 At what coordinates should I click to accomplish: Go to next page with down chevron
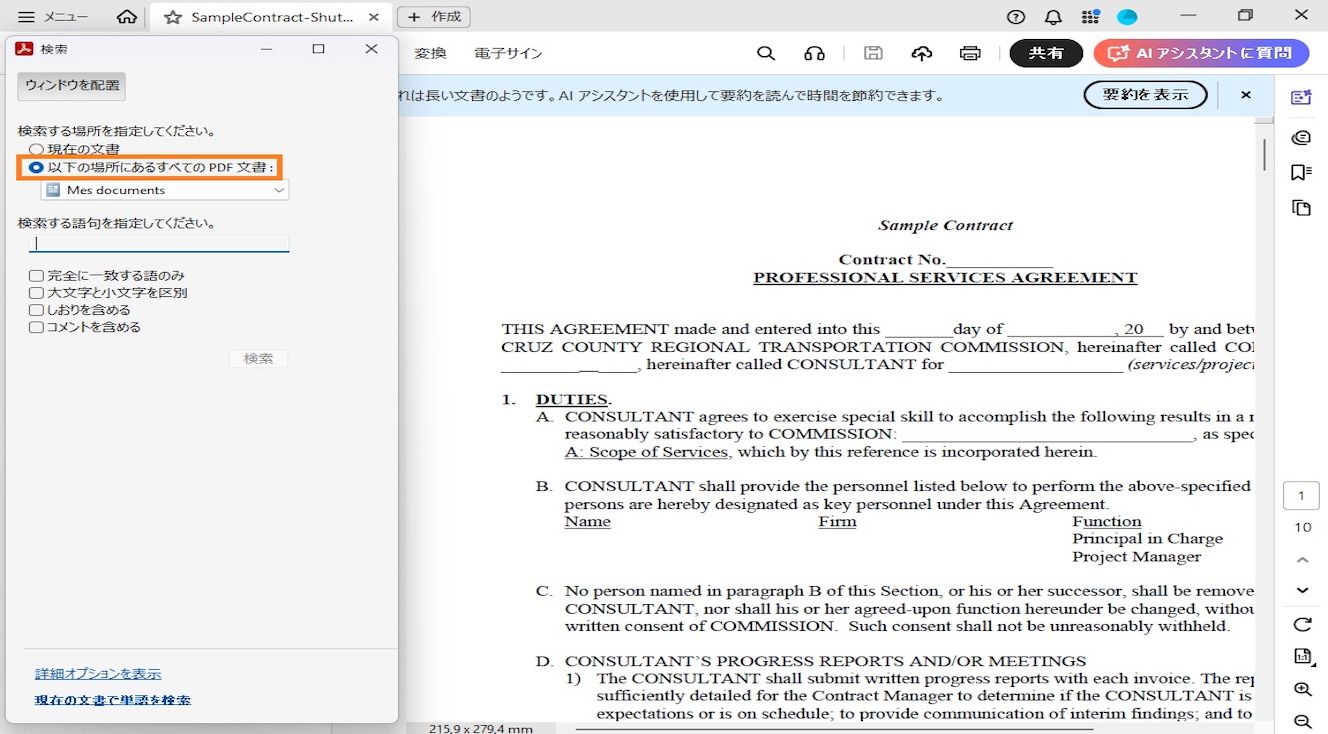click(1302, 591)
